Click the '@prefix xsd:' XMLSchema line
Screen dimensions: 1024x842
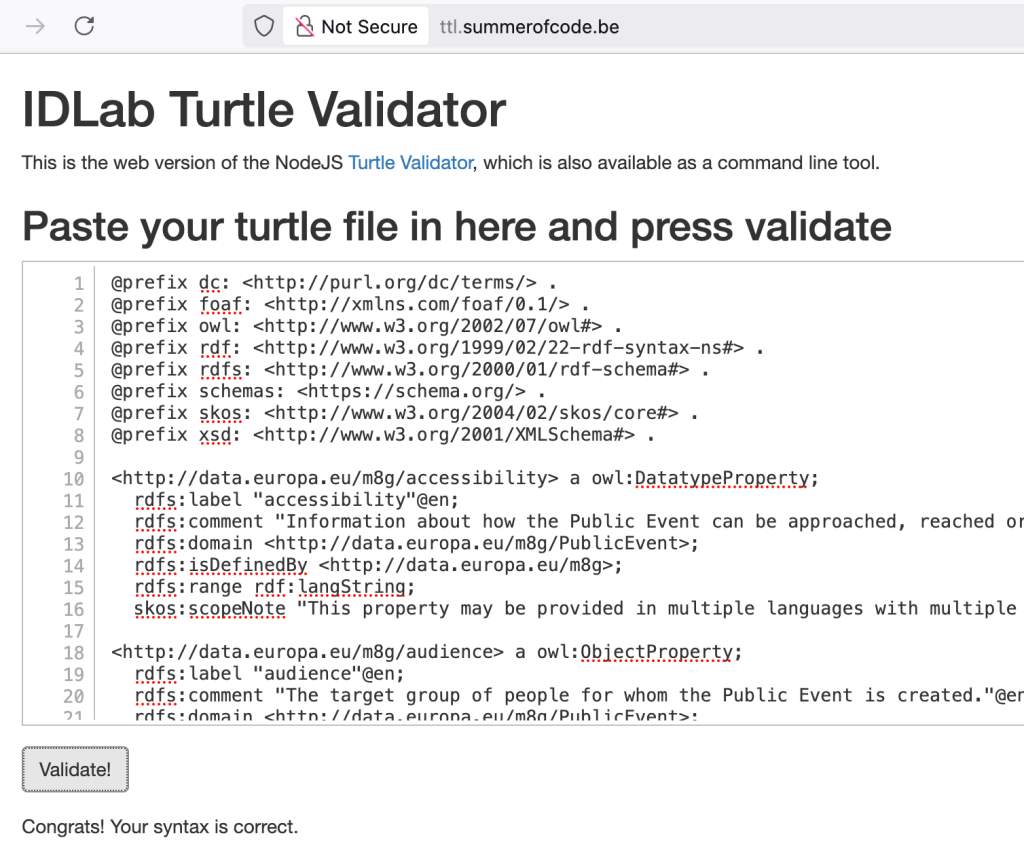tap(383, 434)
